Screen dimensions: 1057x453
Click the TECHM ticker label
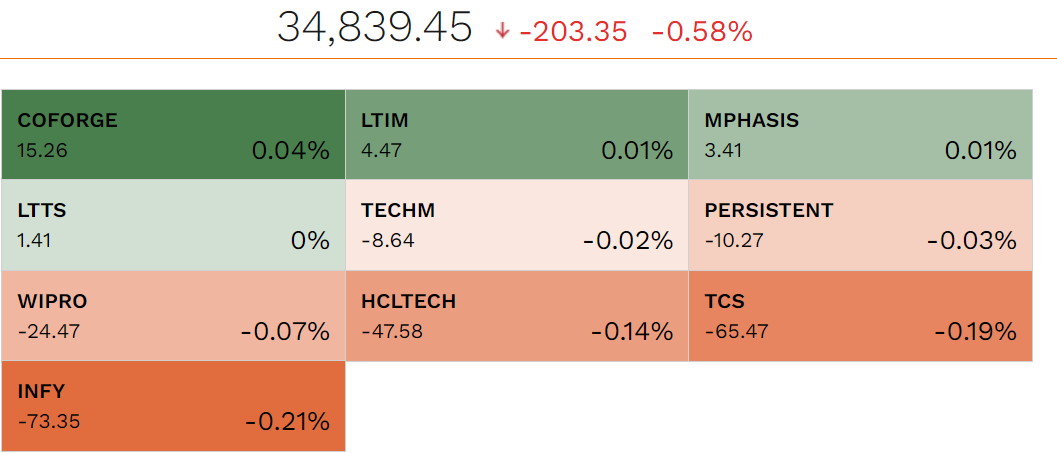point(398,210)
